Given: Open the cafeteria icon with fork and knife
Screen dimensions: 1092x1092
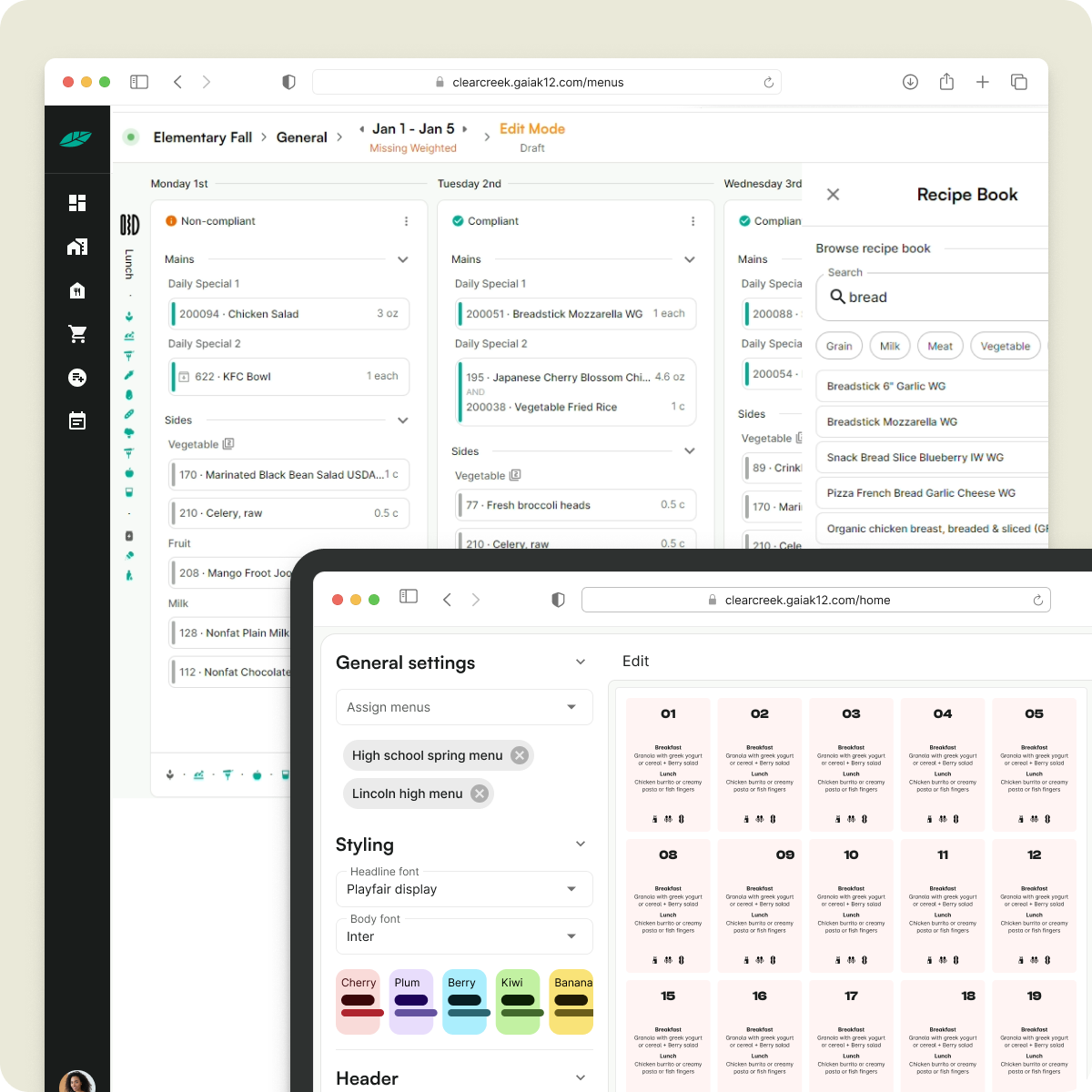Looking at the screenshot, I should tap(77, 290).
